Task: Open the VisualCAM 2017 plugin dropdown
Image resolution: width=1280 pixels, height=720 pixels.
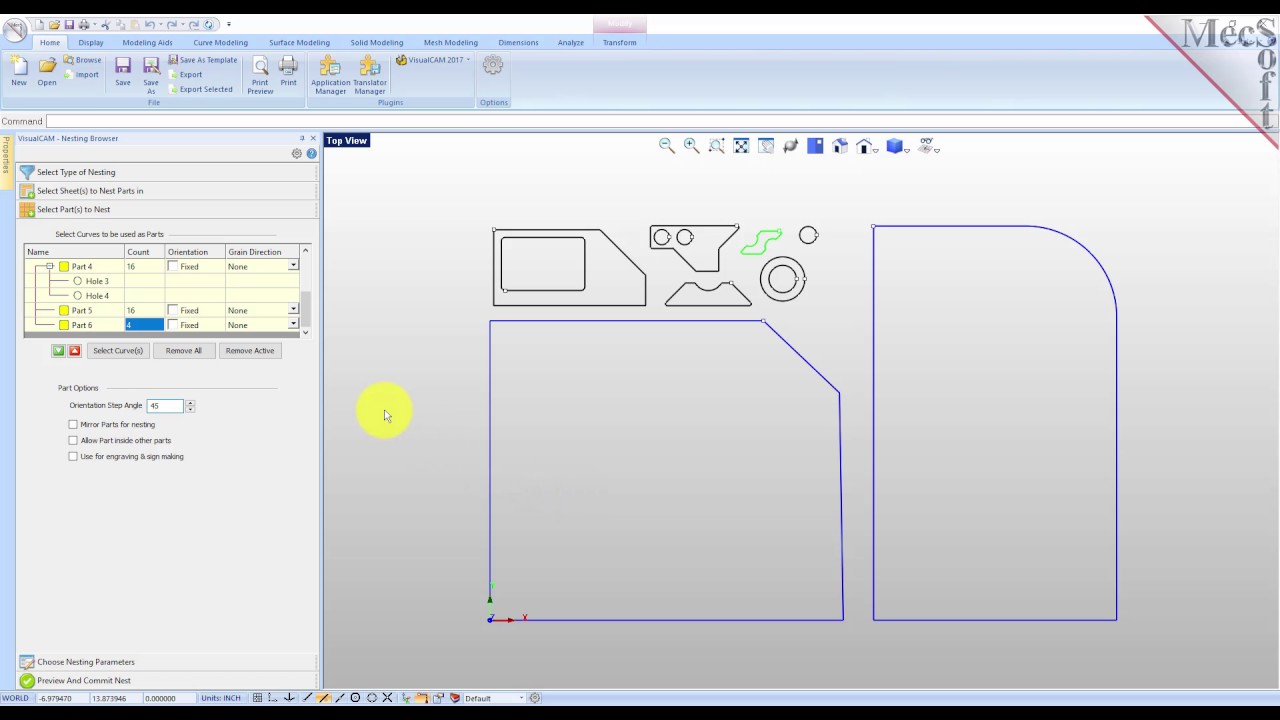Action: coord(433,60)
